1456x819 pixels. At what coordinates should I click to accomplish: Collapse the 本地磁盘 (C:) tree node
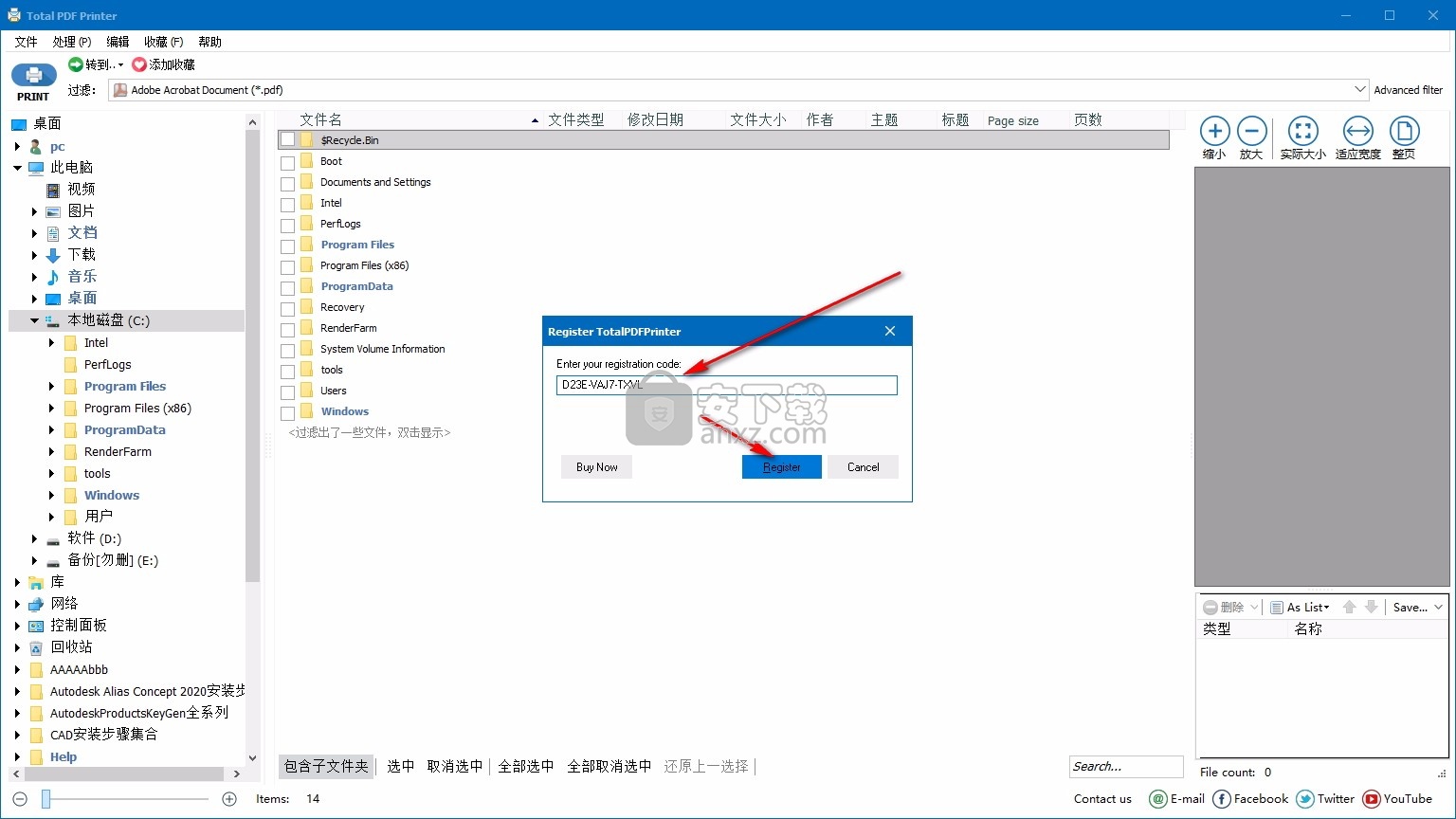(35, 320)
